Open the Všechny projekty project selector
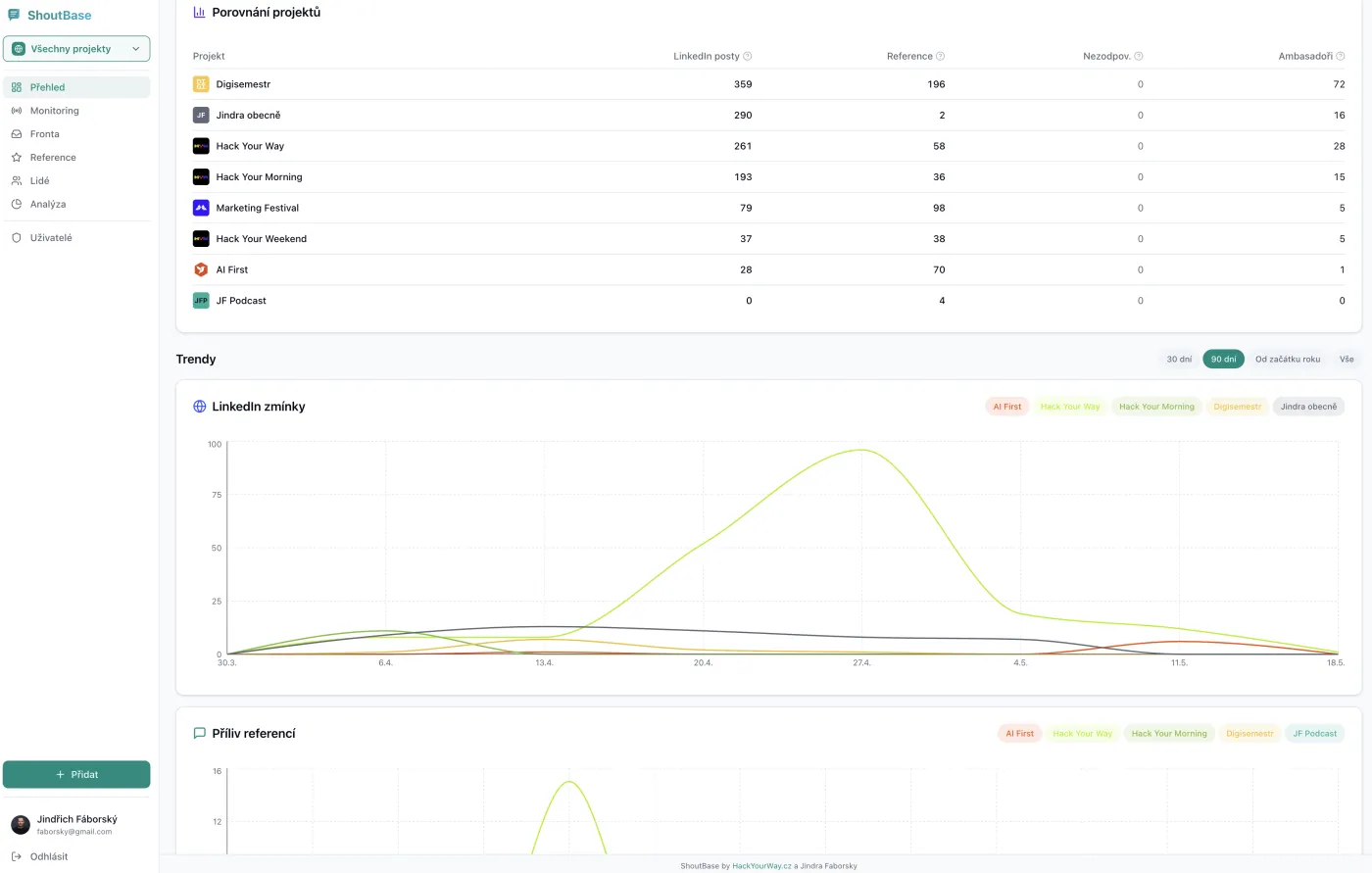1372x873 pixels. pyautogui.click(x=76, y=49)
